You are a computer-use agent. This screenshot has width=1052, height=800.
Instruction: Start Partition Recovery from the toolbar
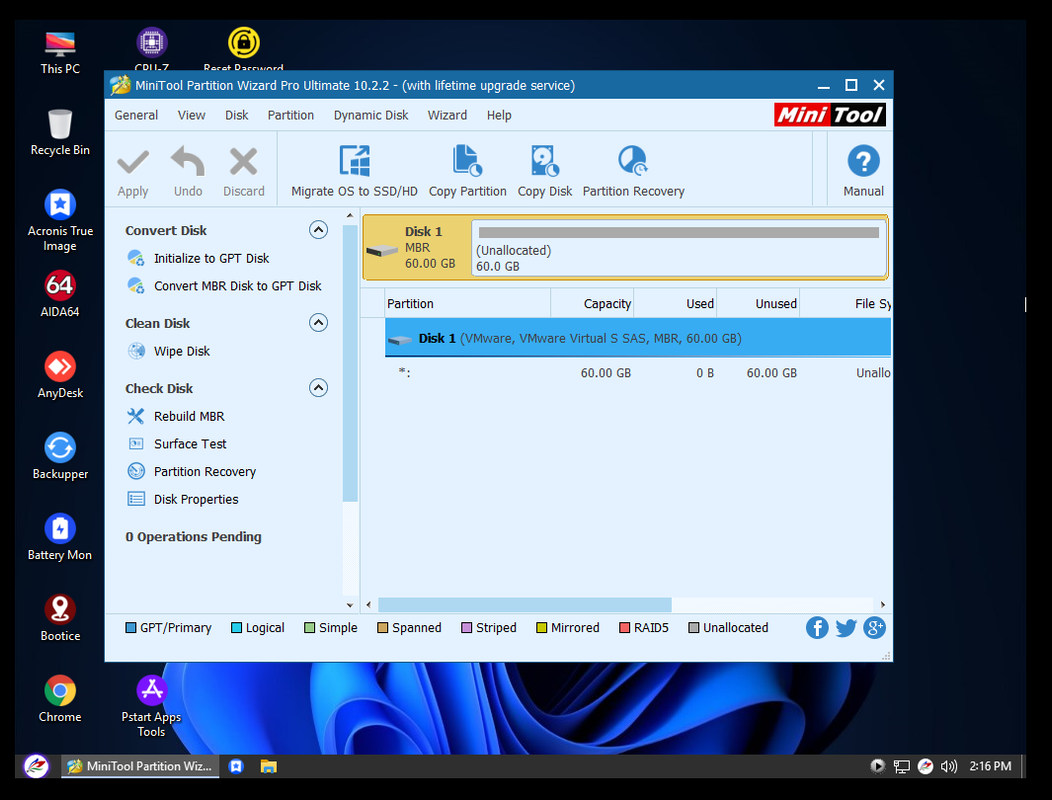click(633, 171)
